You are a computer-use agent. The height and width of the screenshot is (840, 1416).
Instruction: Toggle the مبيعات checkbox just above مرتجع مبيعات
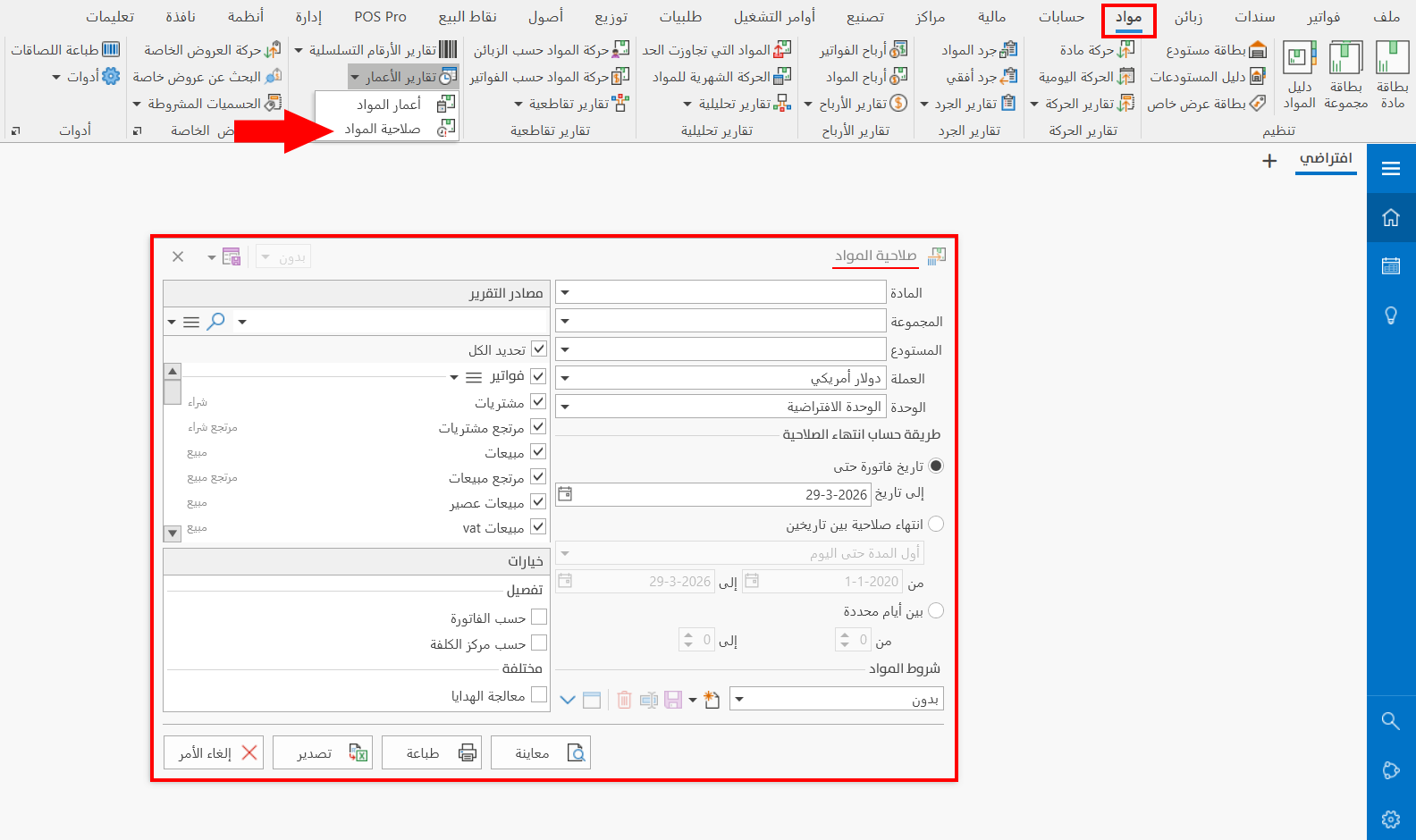tap(538, 452)
